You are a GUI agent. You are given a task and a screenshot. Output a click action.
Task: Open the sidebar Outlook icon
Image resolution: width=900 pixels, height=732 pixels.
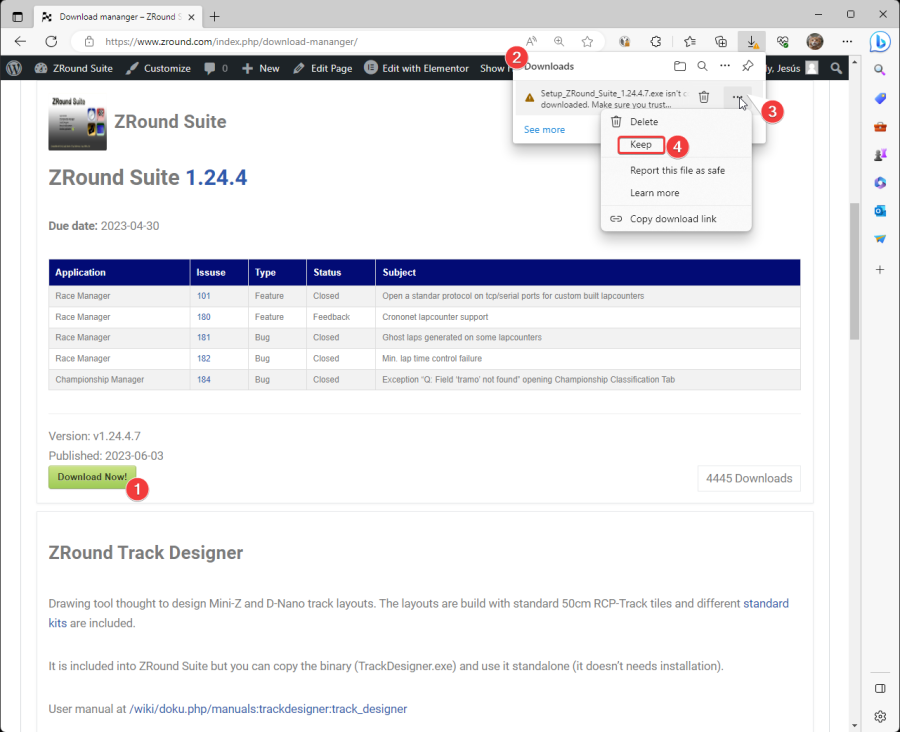(880, 211)
